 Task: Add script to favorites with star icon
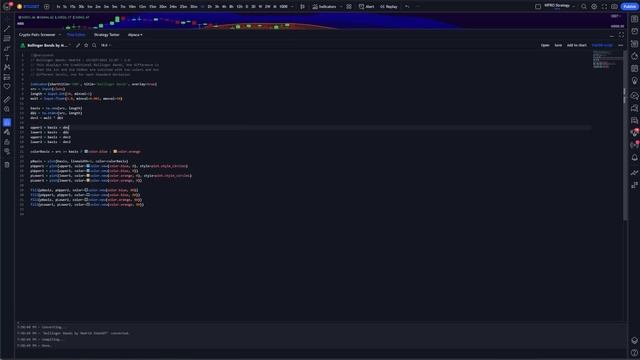86,45
